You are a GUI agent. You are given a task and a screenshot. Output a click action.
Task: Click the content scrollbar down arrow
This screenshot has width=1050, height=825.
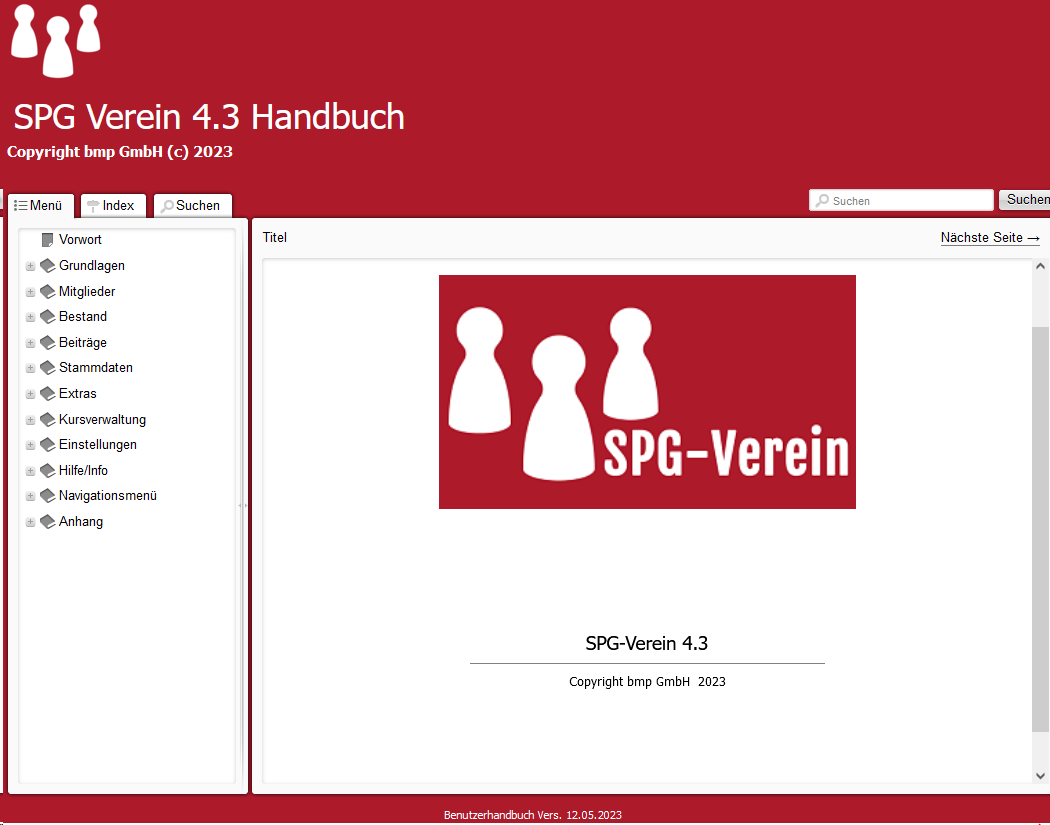point(1040,775)
